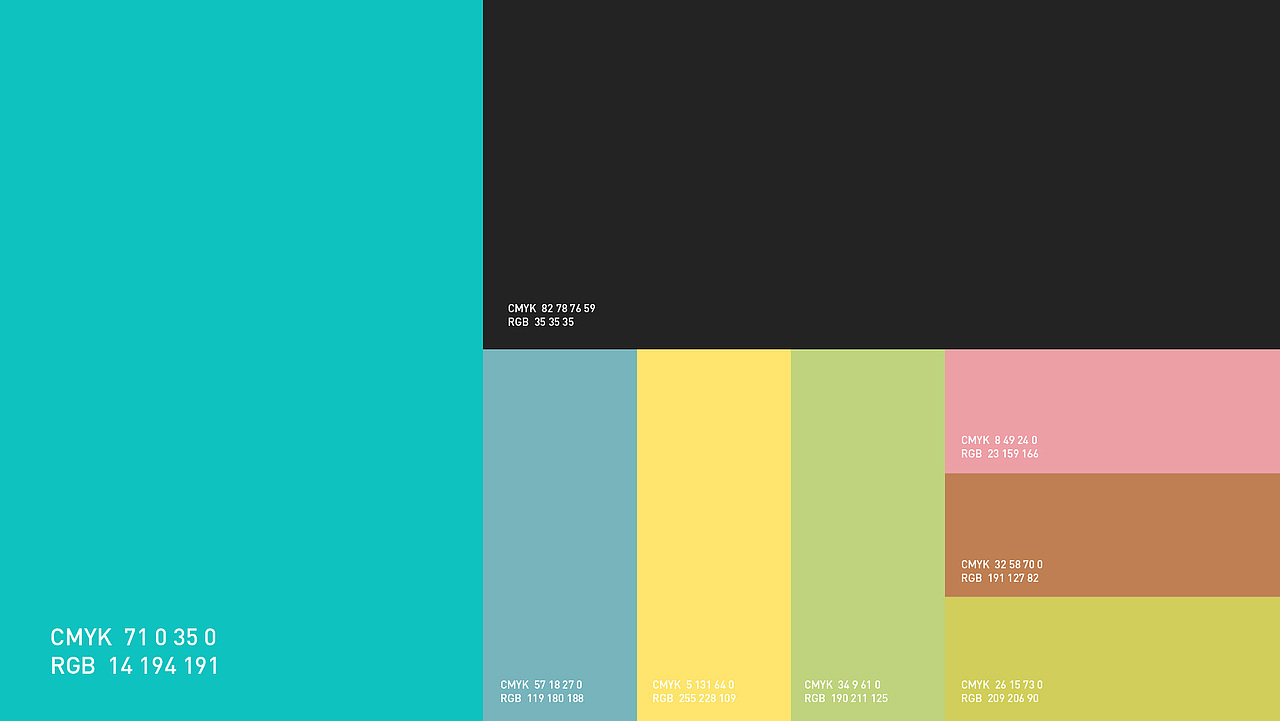This screenshot has height=721, width=1280.
Task: Pick the dark charcoal black swatch
Action: click(x=881, y=174)
